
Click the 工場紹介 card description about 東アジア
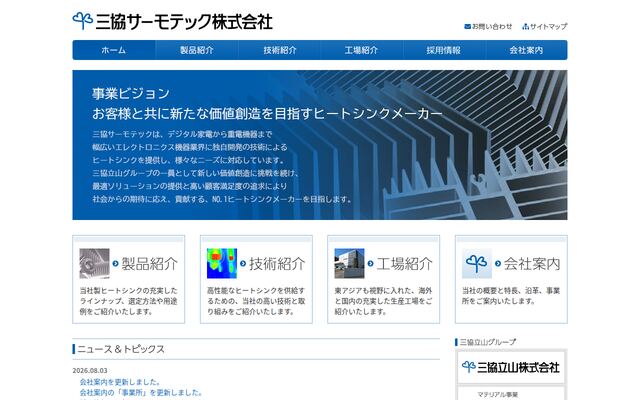click(383, 301)
